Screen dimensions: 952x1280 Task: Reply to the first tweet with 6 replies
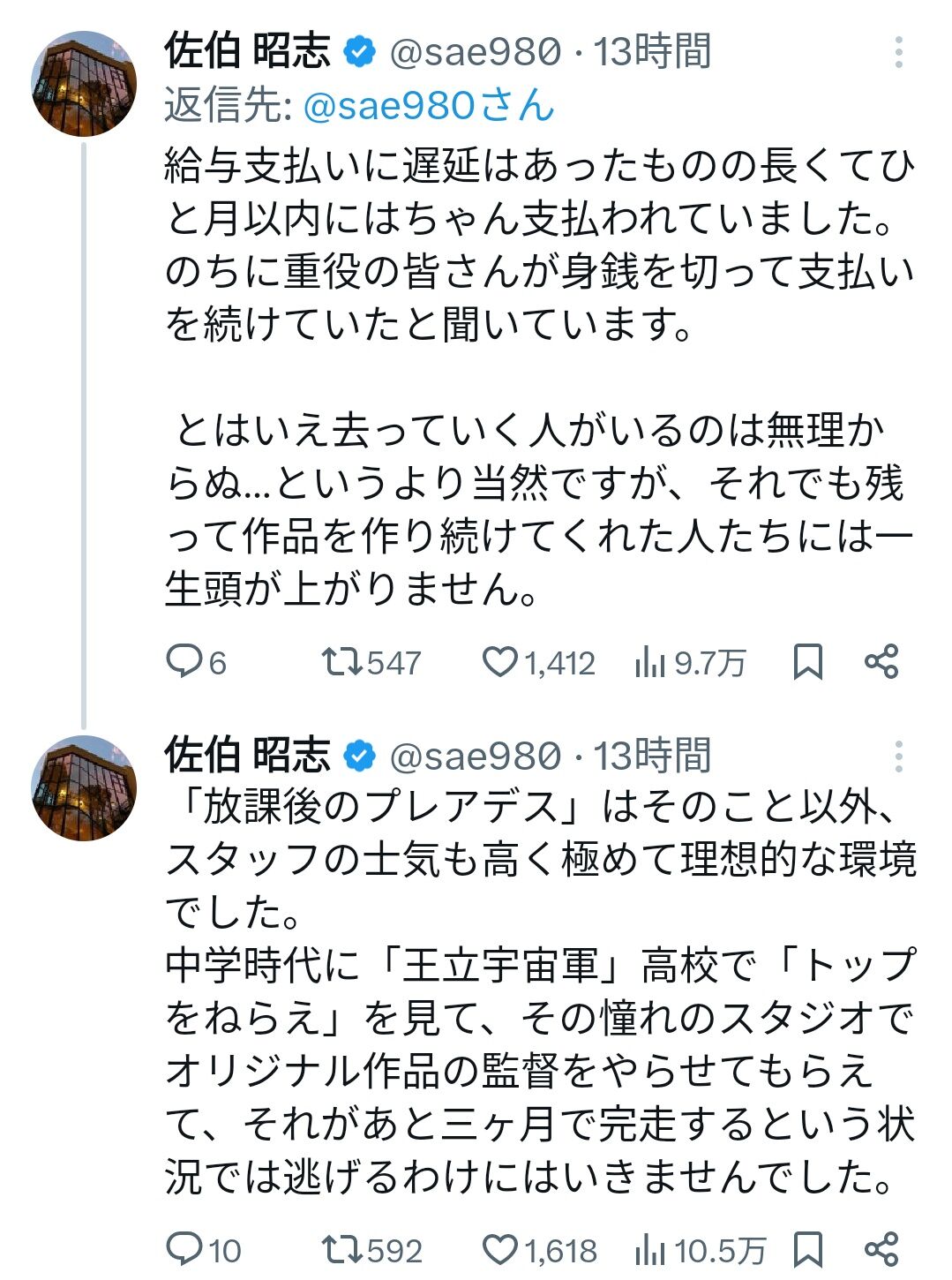point(185,661)
